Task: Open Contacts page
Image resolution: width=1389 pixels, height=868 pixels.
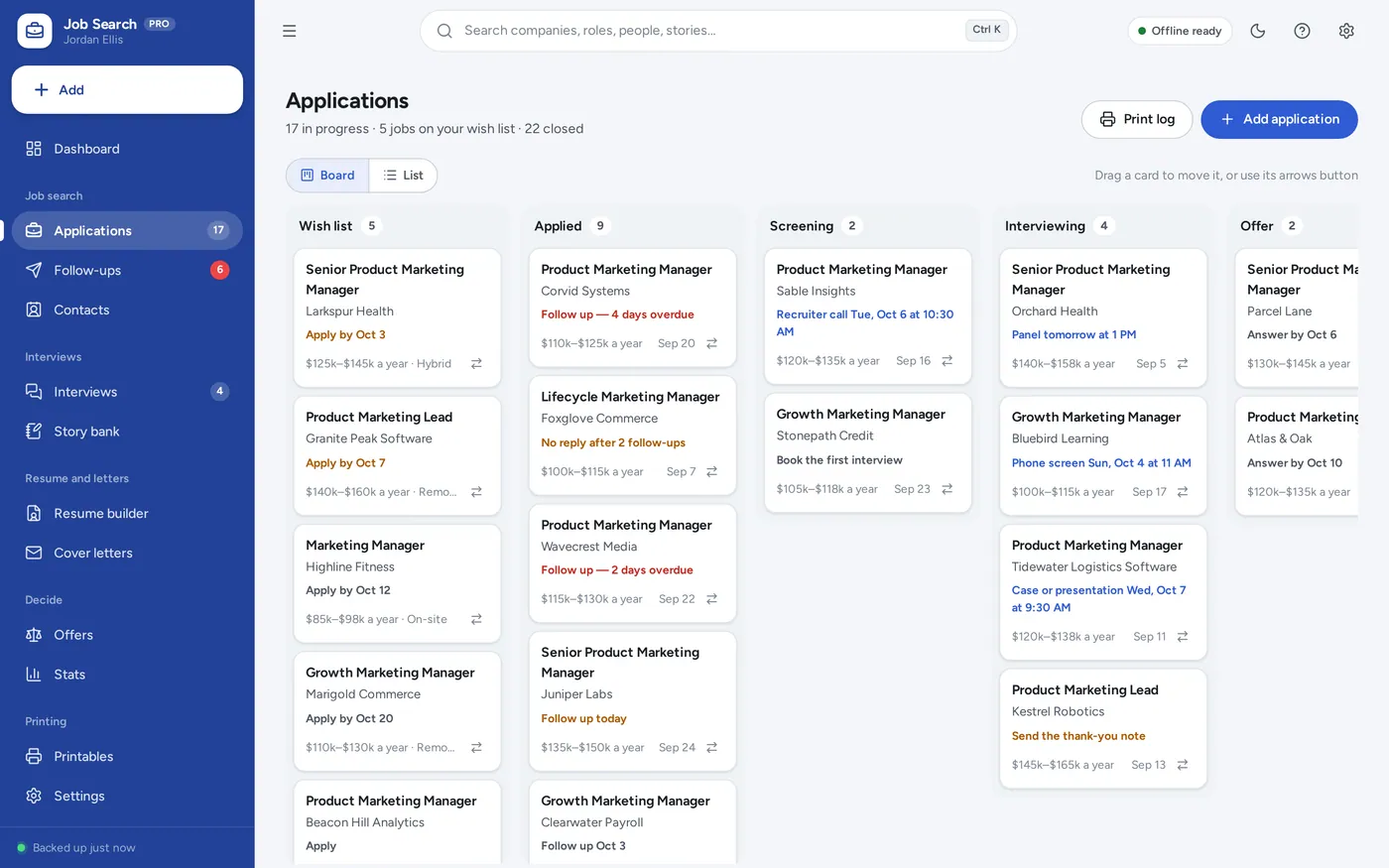Action: coord(127,310)
